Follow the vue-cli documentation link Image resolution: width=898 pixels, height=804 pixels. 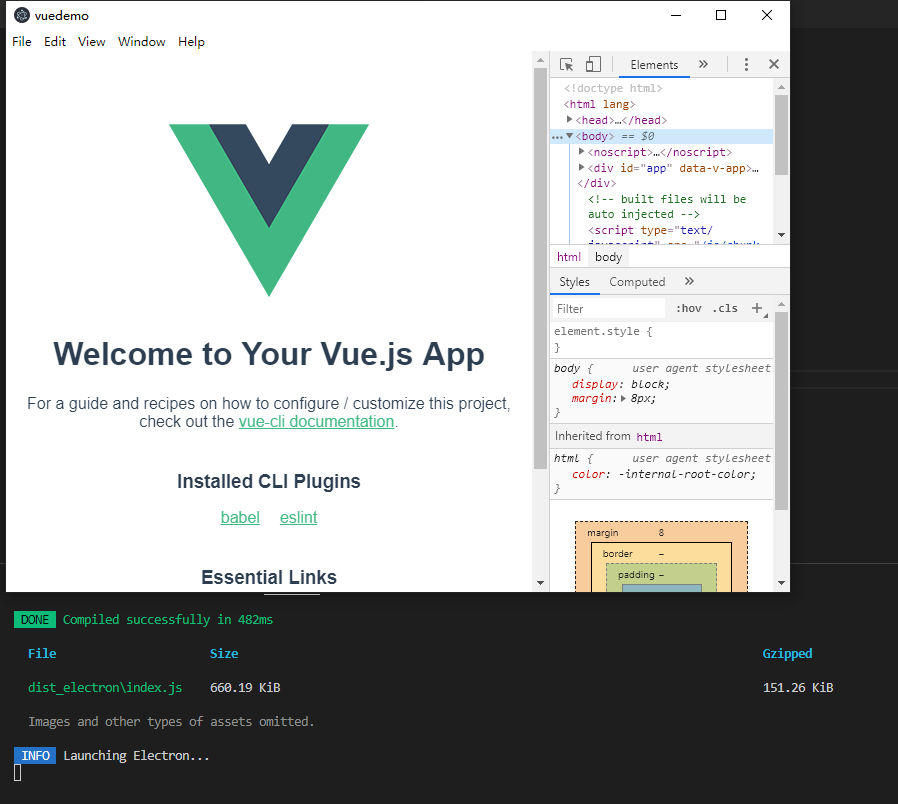(x=316, y=421)
